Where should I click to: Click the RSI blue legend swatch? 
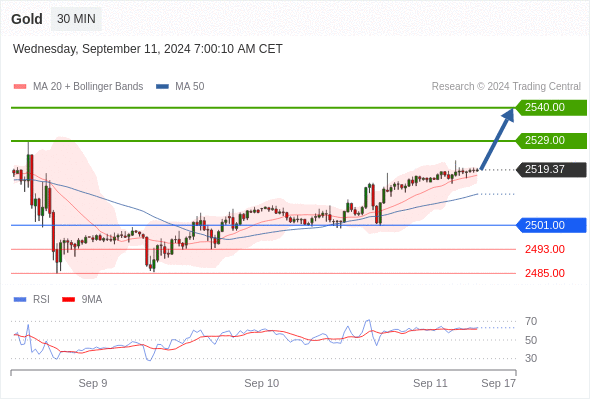click(20, 300)
